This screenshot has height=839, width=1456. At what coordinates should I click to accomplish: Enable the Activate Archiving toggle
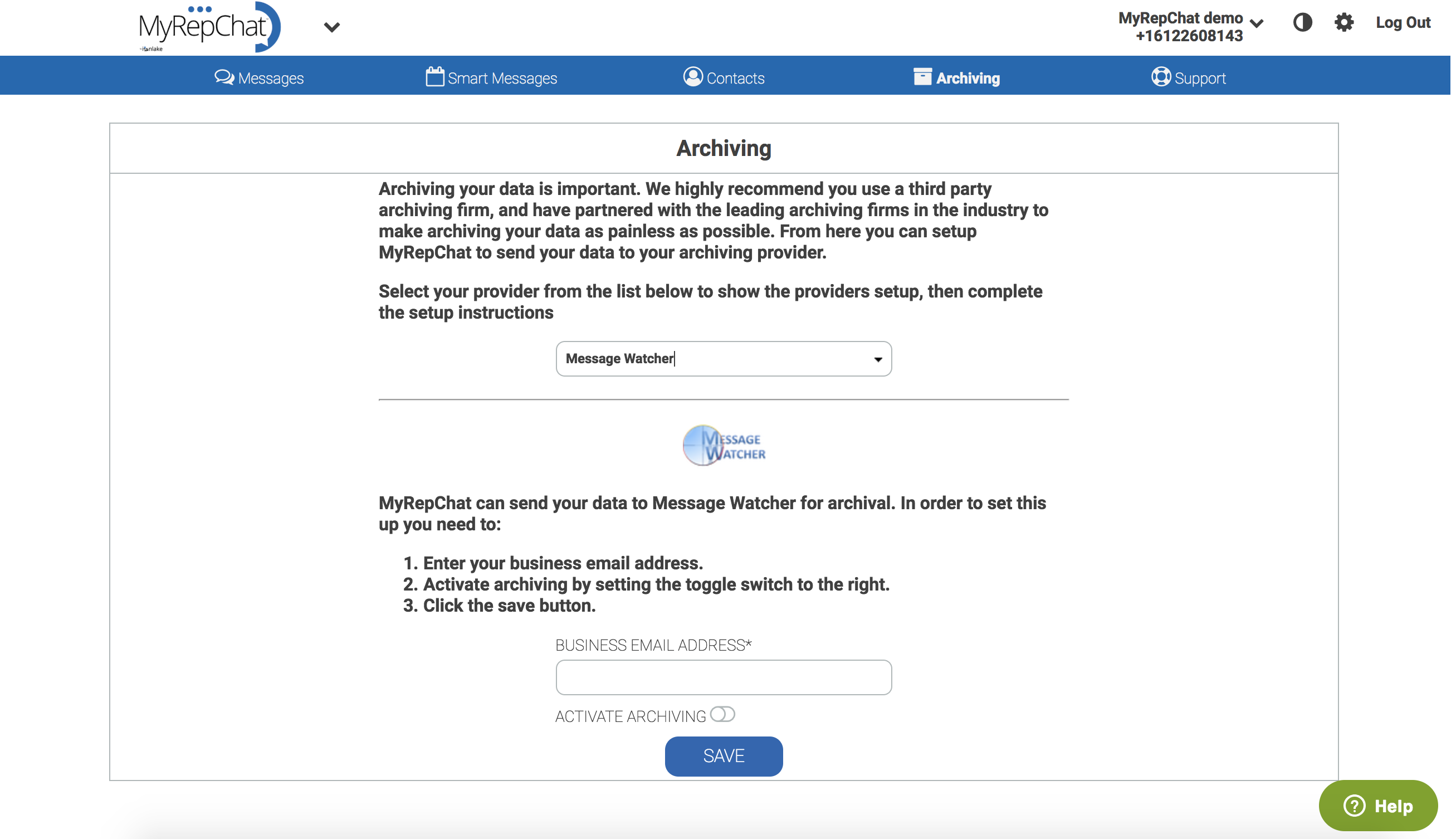tap(722, 714)
